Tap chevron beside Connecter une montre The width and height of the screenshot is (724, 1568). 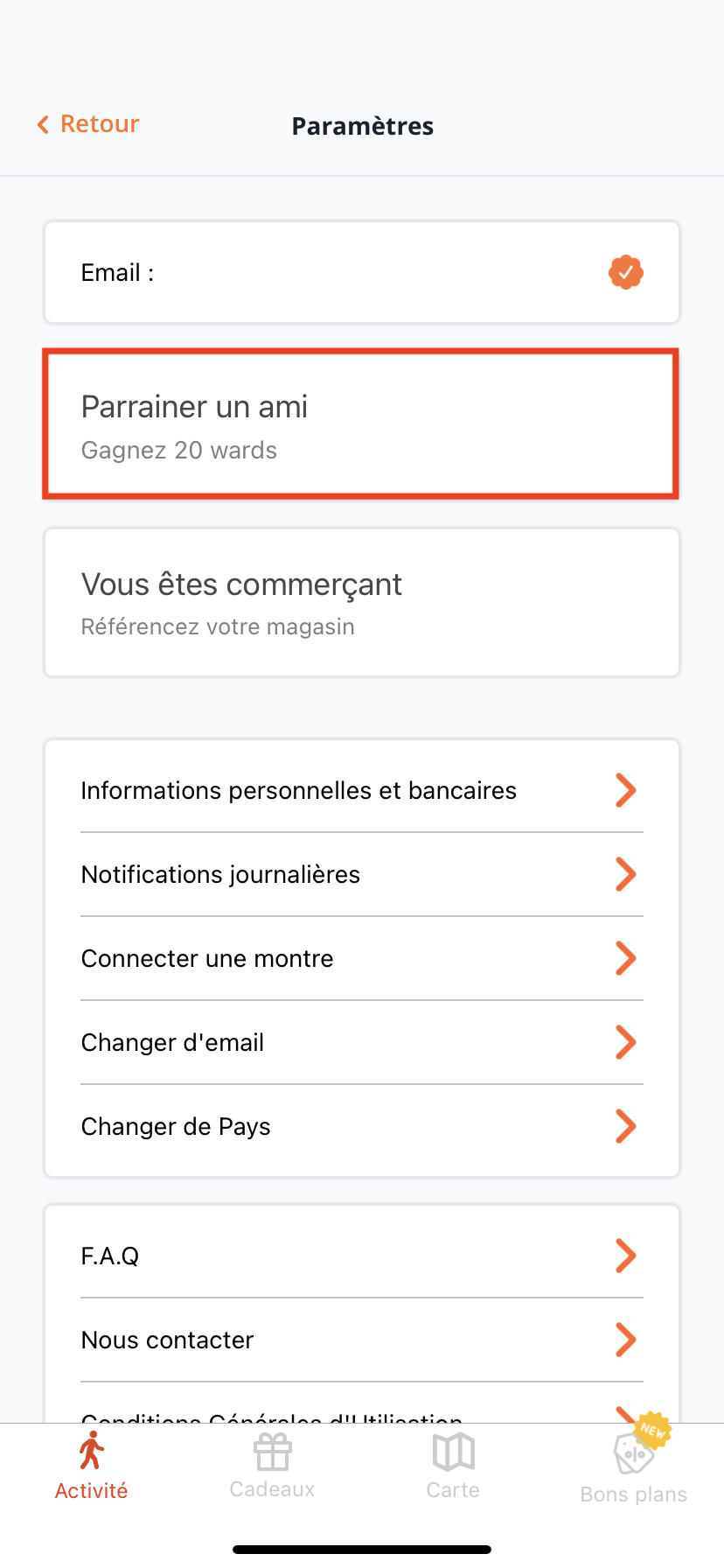[x=625, y=958]
